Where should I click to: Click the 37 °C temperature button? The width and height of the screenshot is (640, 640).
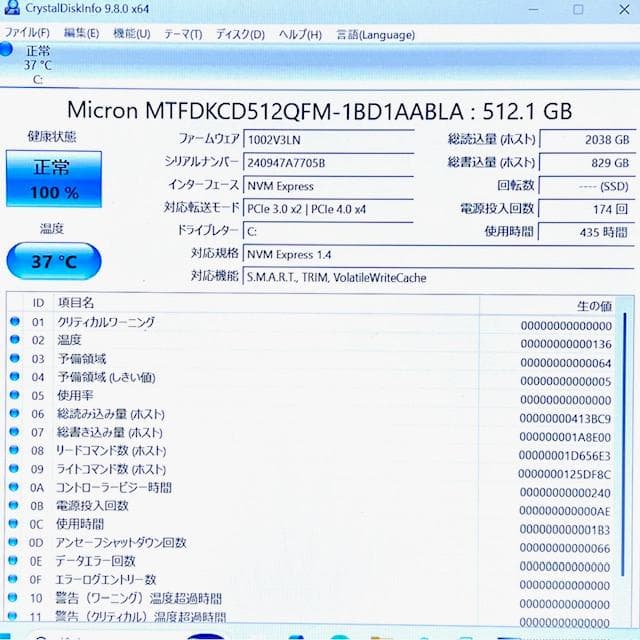54,261
